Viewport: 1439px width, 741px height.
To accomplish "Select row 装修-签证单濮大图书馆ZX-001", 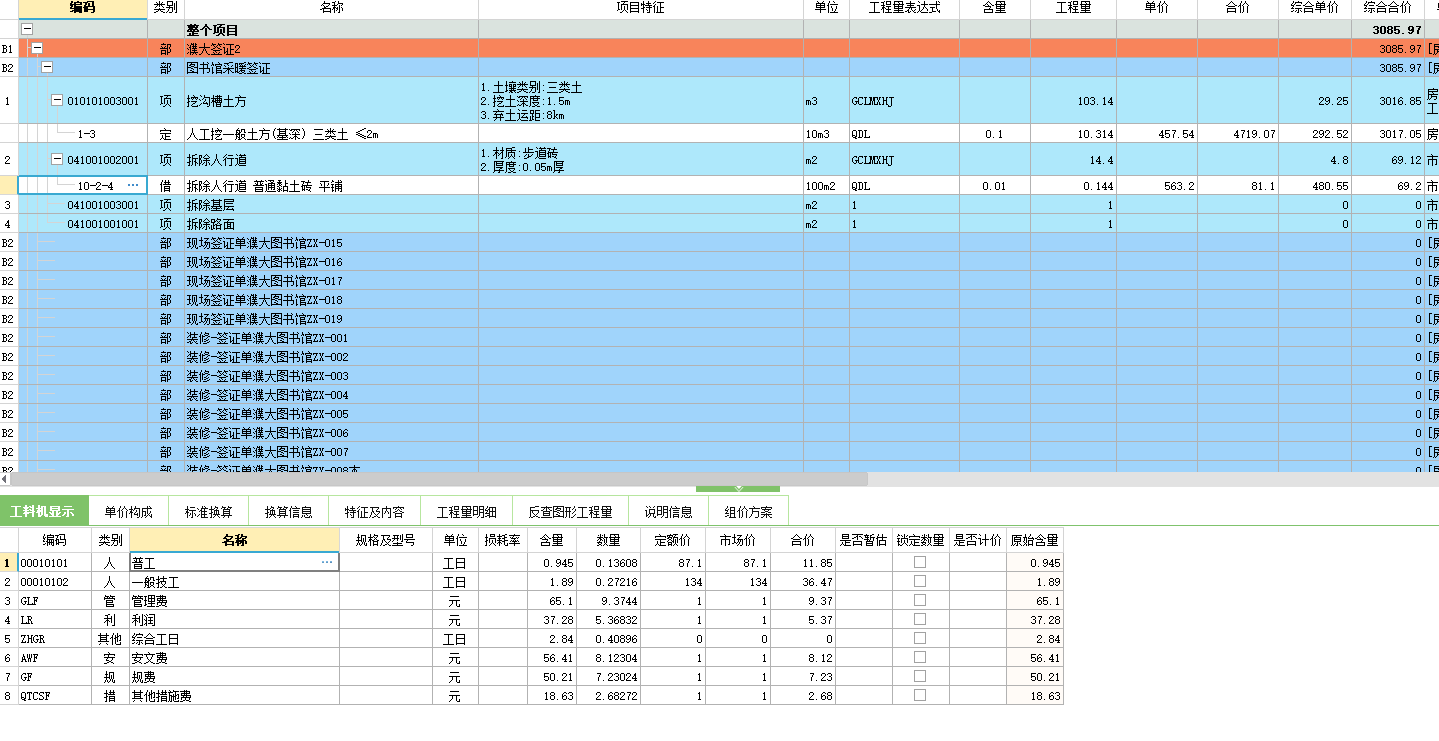I will click(720, 338).
